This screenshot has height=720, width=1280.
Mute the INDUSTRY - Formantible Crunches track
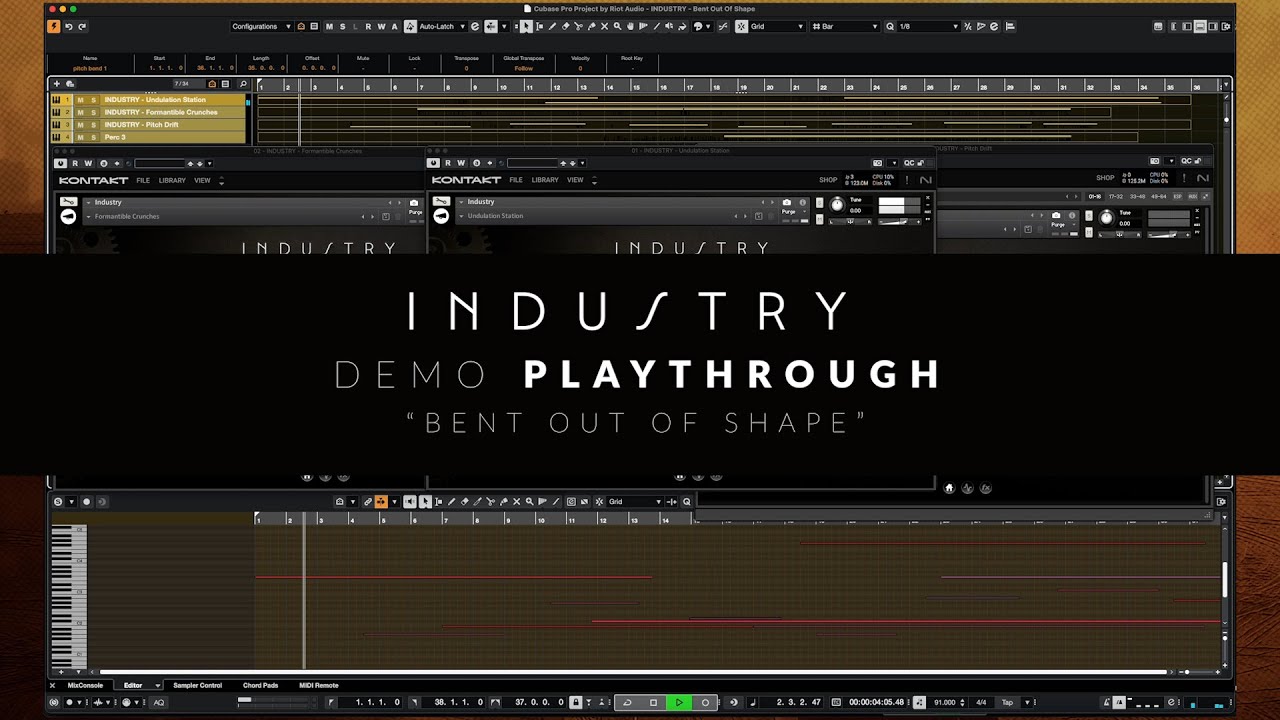80,112
